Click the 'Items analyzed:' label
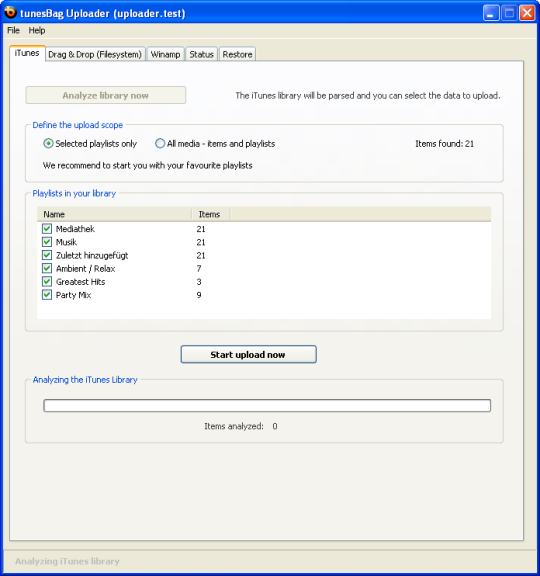The height and width of the screenshot is (576, 540). click(234, 426)
